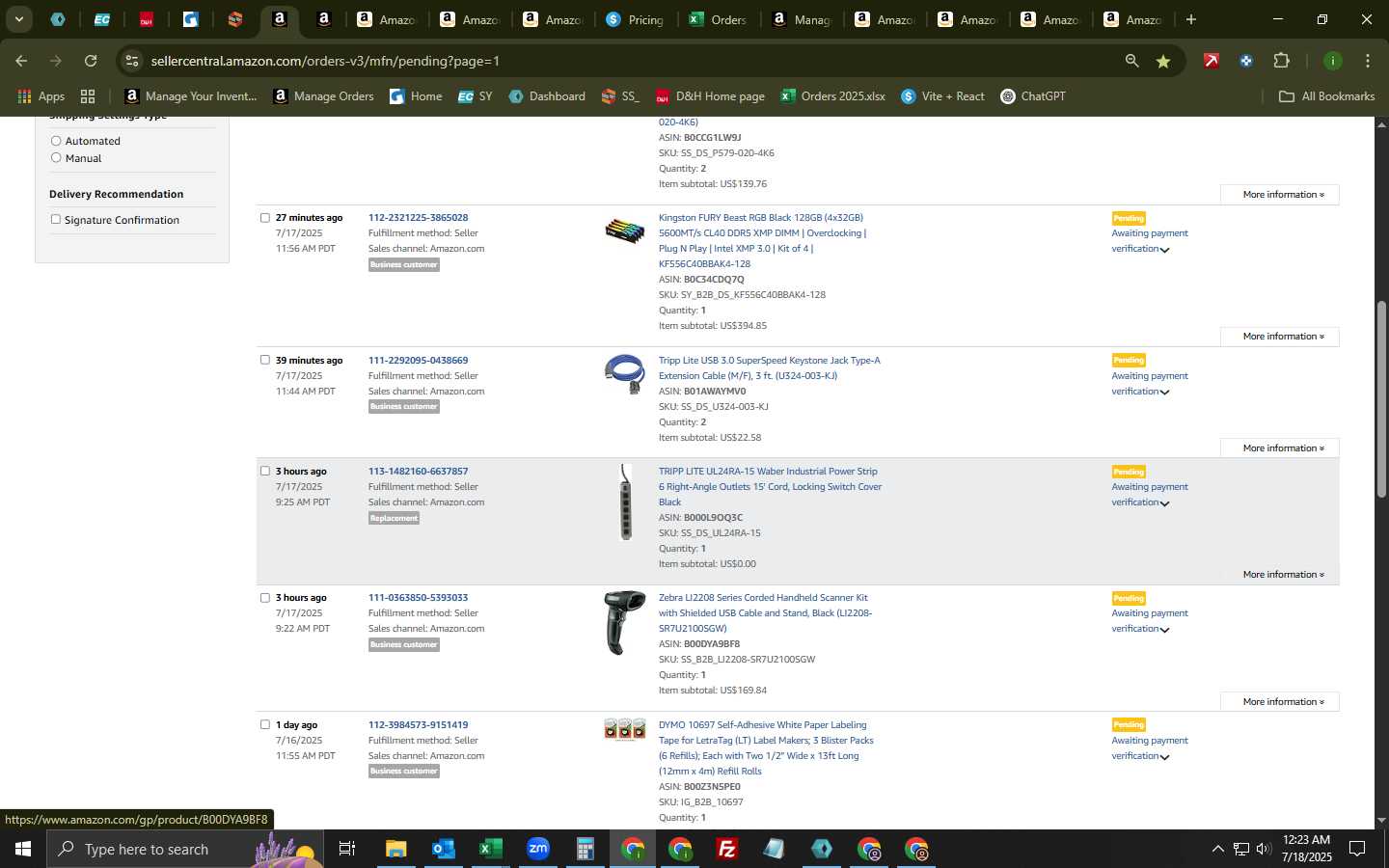Open All Bookmarks folder

(1326, 96)
